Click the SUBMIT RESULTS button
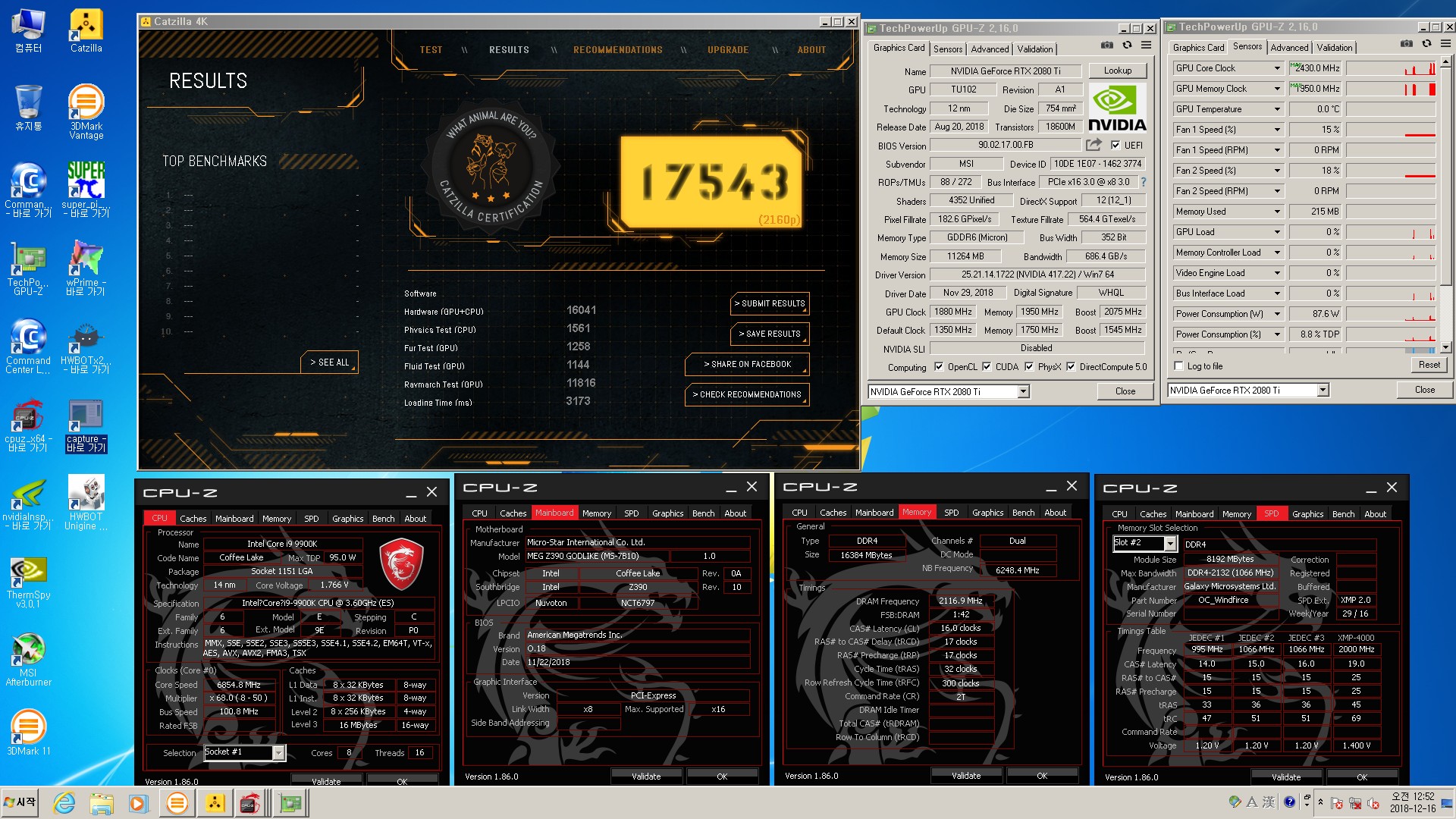This screenshot has height=819, width=1456. tap(770, 303)
